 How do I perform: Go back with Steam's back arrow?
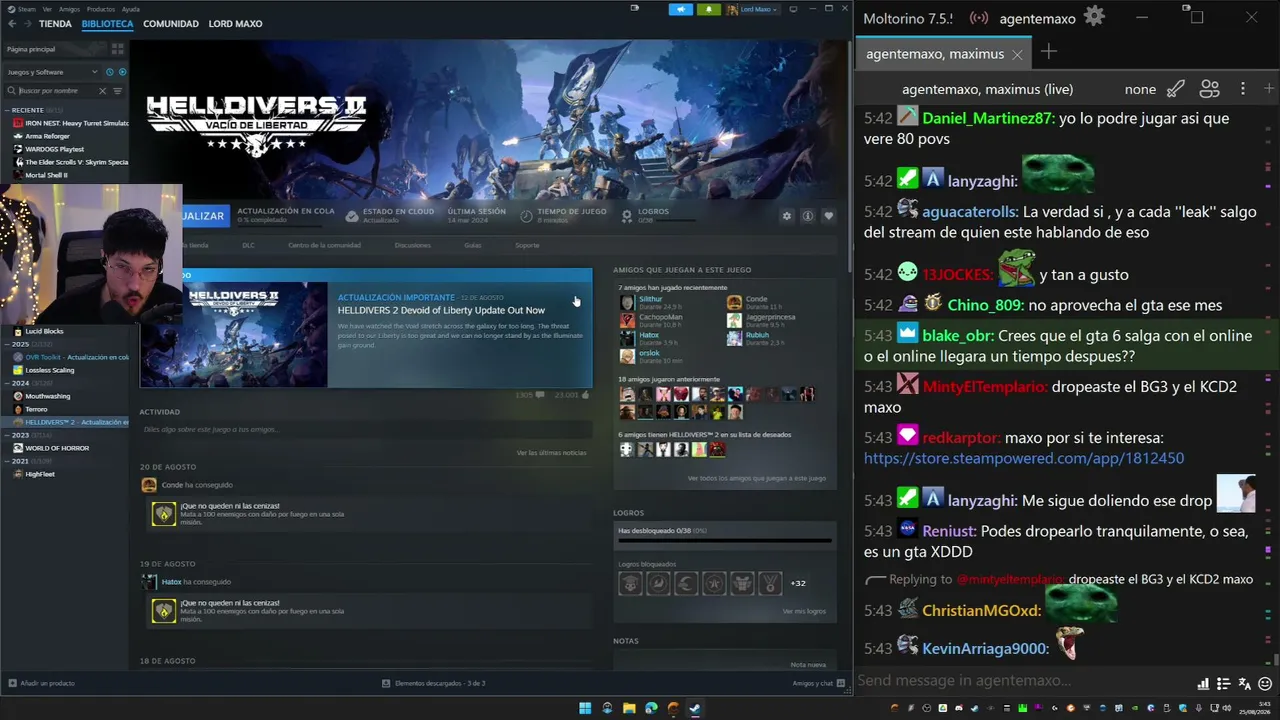[12, 24]
